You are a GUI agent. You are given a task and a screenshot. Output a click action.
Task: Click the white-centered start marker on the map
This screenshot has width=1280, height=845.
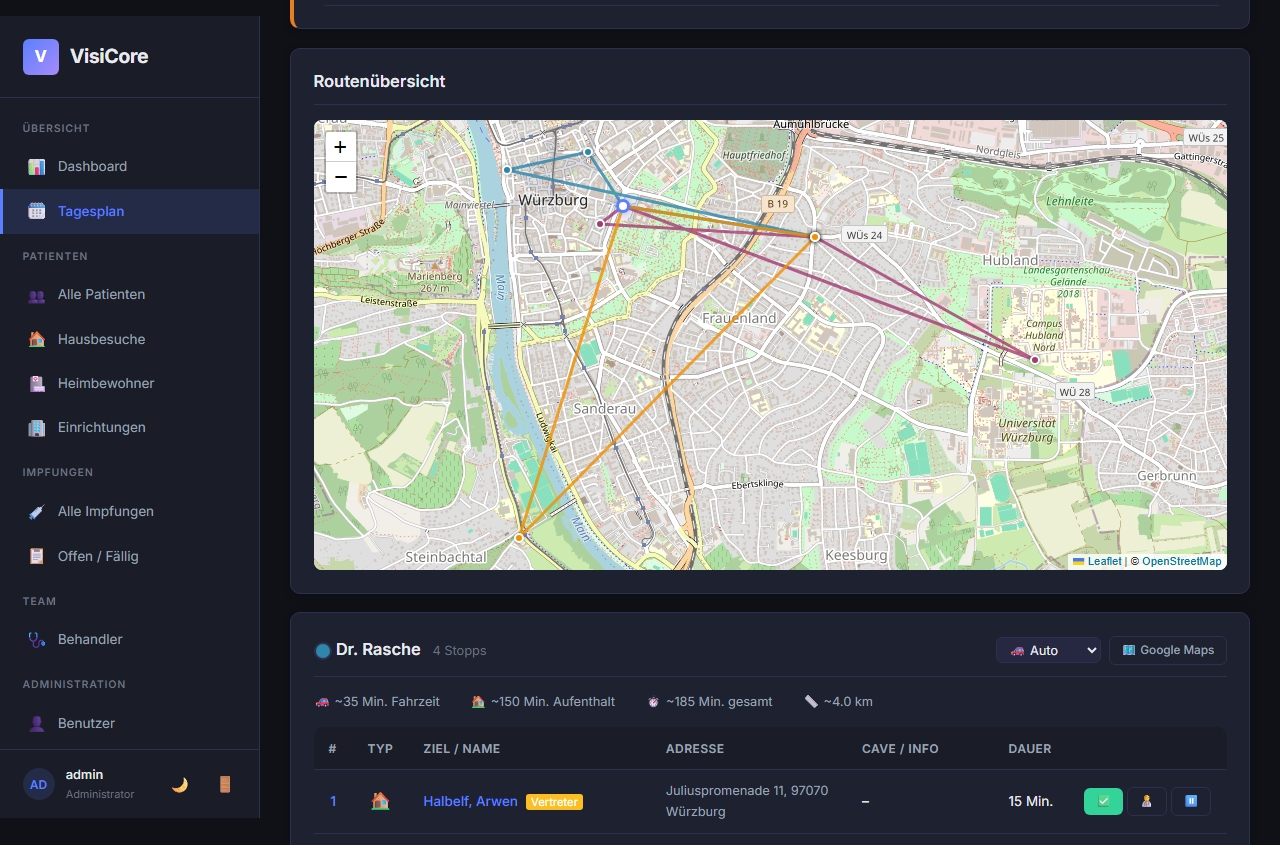tap(622, 206)
